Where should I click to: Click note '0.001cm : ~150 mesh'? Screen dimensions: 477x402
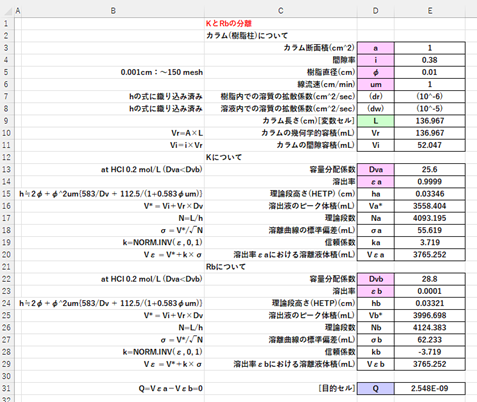pyautogui.click(x=162, y=72)
